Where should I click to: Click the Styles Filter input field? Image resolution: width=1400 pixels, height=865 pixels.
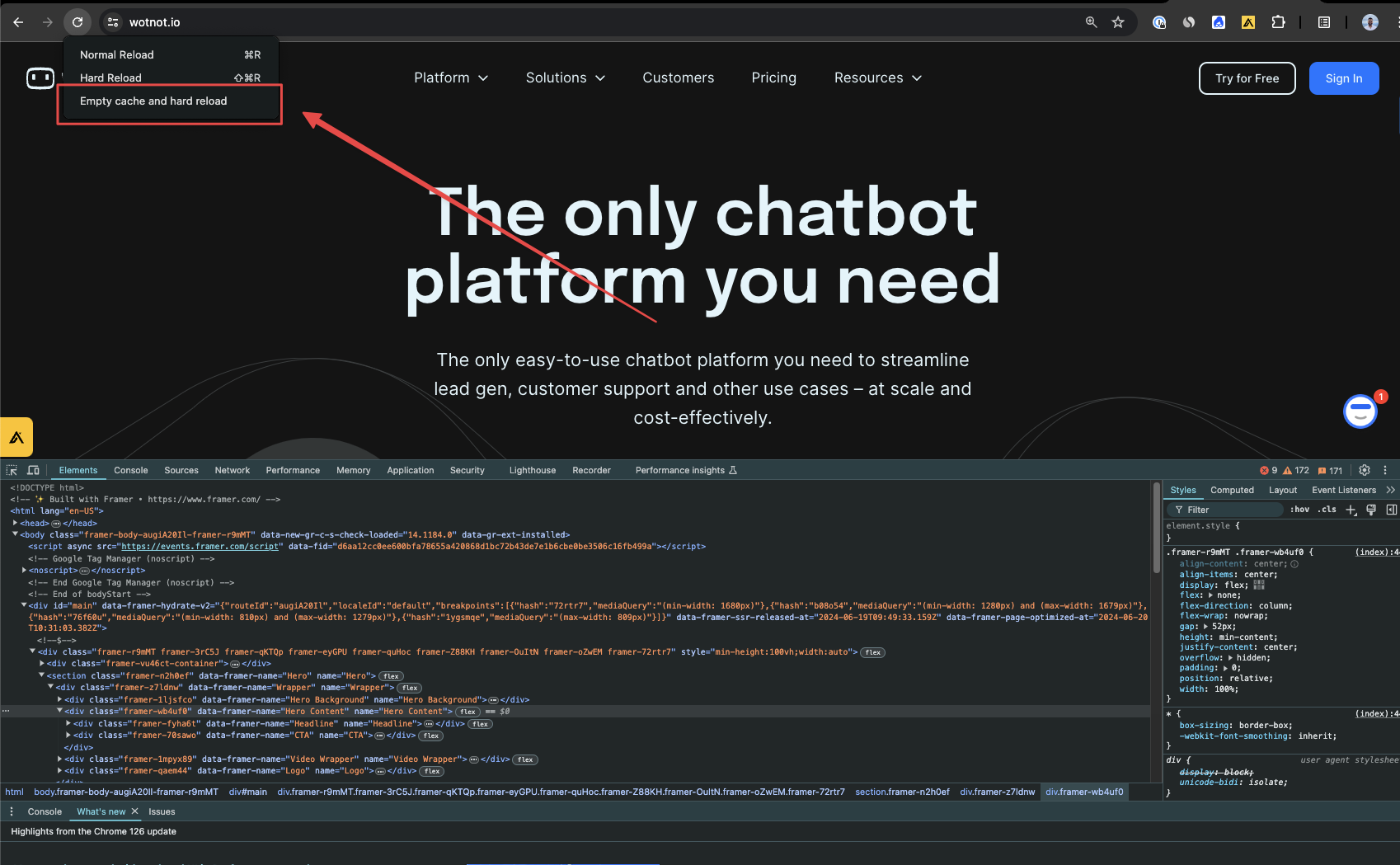(1229, 510)
